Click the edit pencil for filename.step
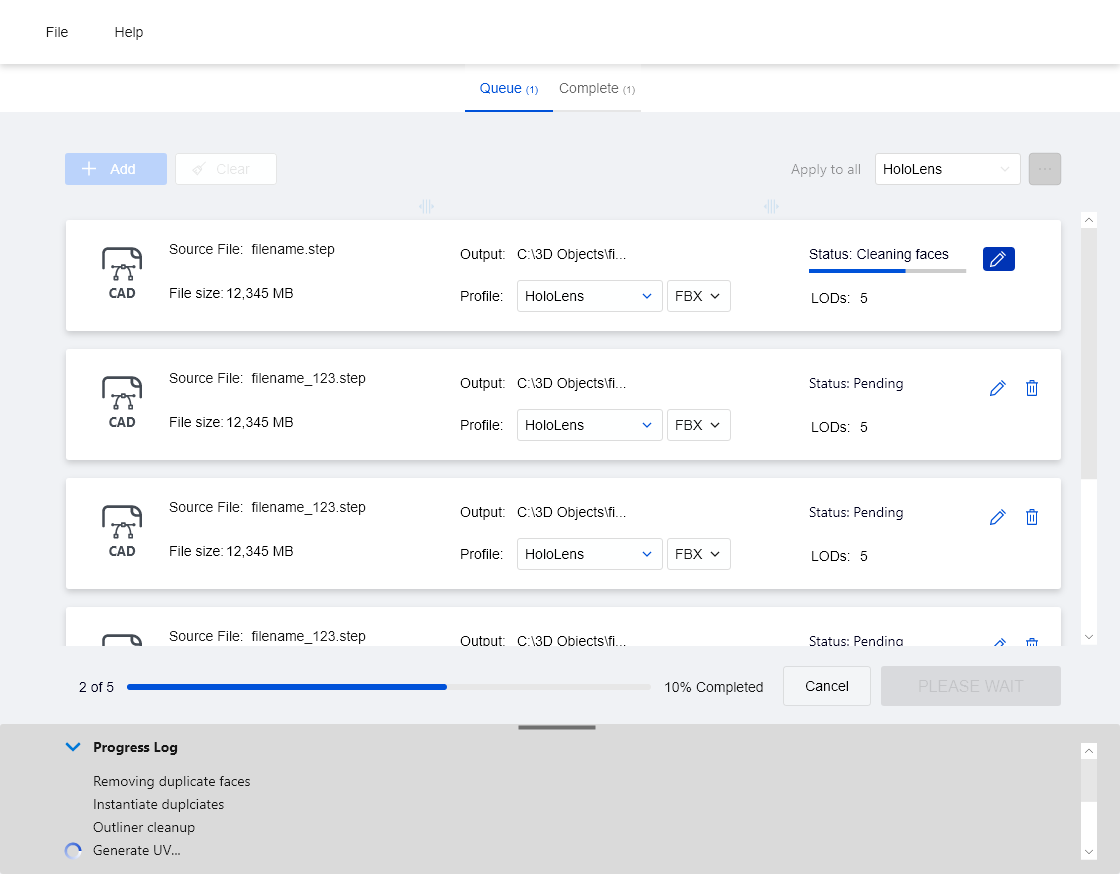The height and width of the screenshot is (874, 1120). 998,258
